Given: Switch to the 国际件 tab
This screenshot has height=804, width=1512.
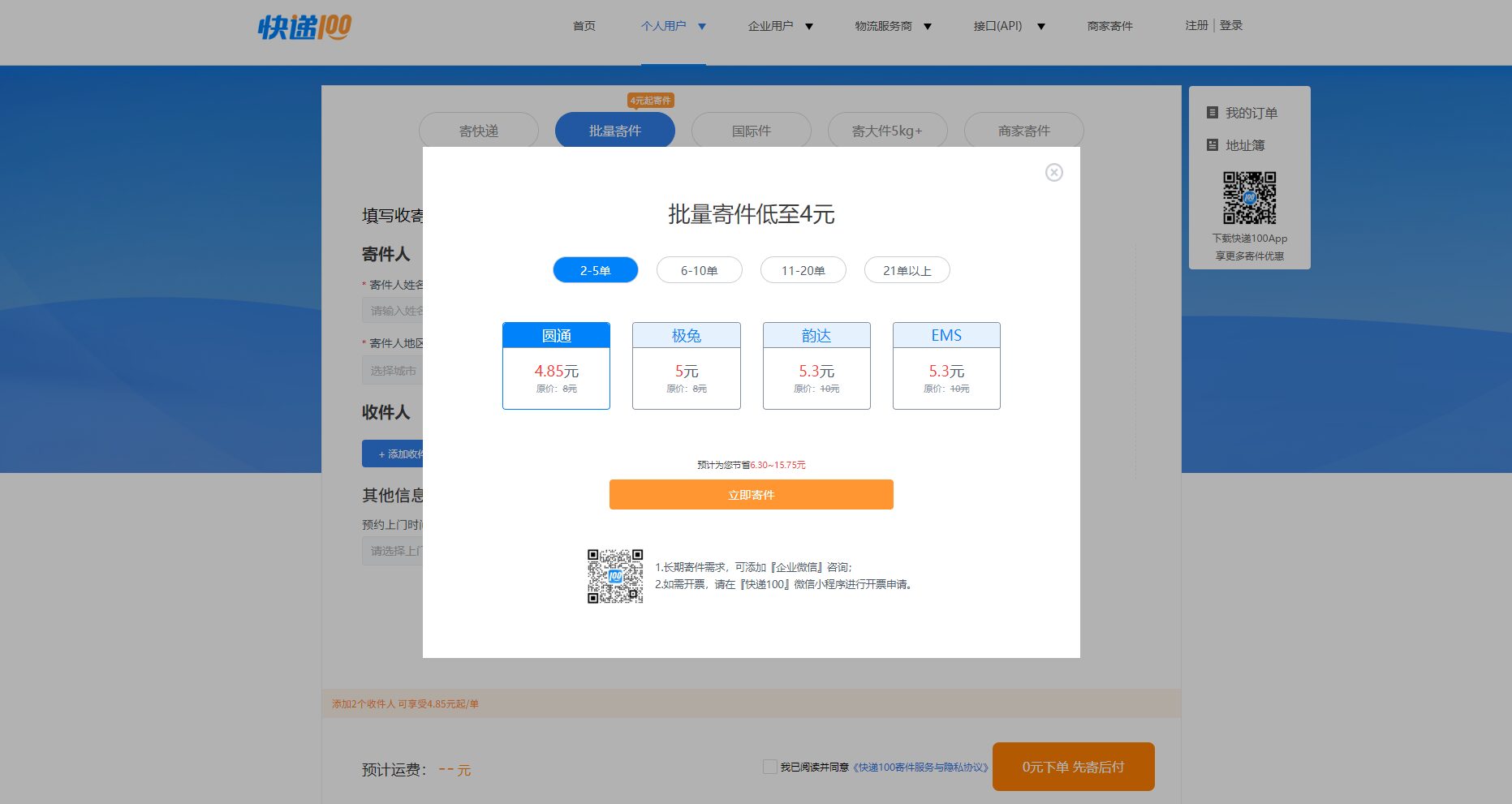Looking at the screenshot, I should pos(751,130).
